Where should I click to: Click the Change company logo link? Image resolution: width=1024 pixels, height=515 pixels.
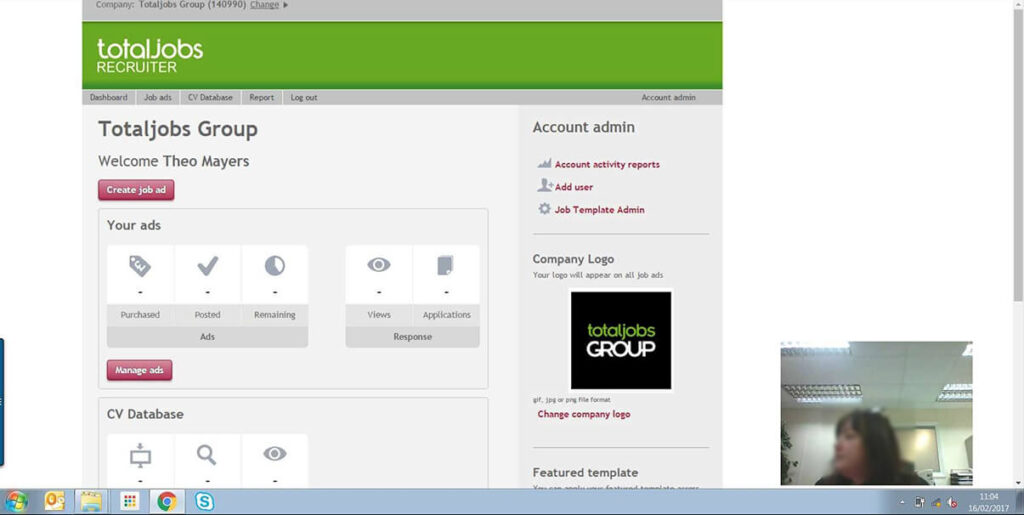click(583, 414)
